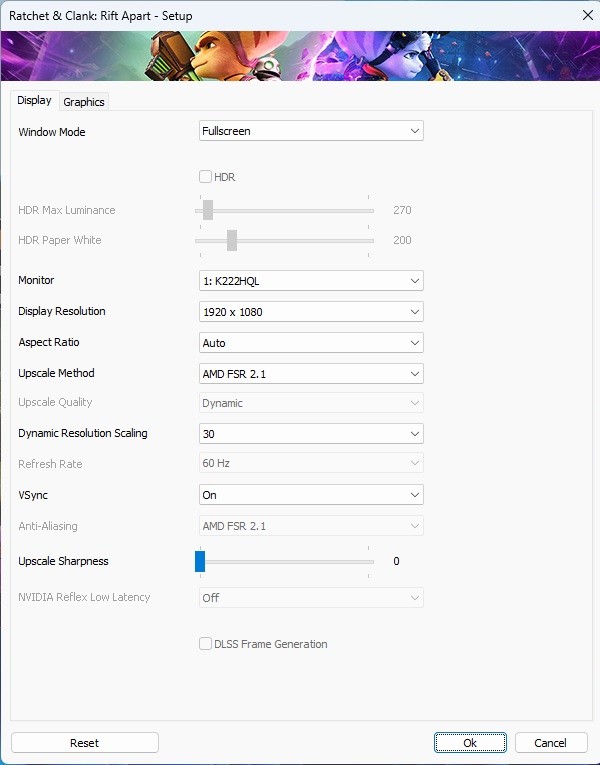Change the Upscale Method dropdown
The width and height of the screenshot is (600, 765).
pyautogui.click(x=311, y=374)
